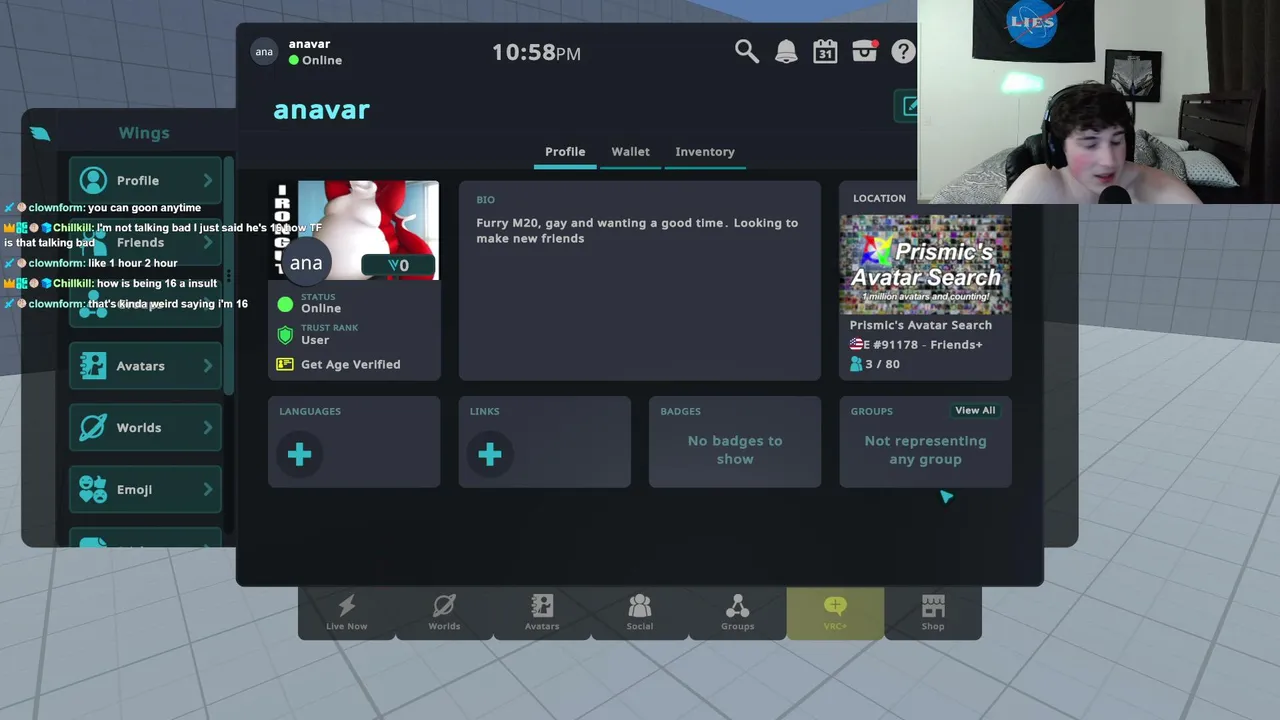1280x720 pixels.
Task: Click the 'anavar' profile heading
Action: pos(322,109)
